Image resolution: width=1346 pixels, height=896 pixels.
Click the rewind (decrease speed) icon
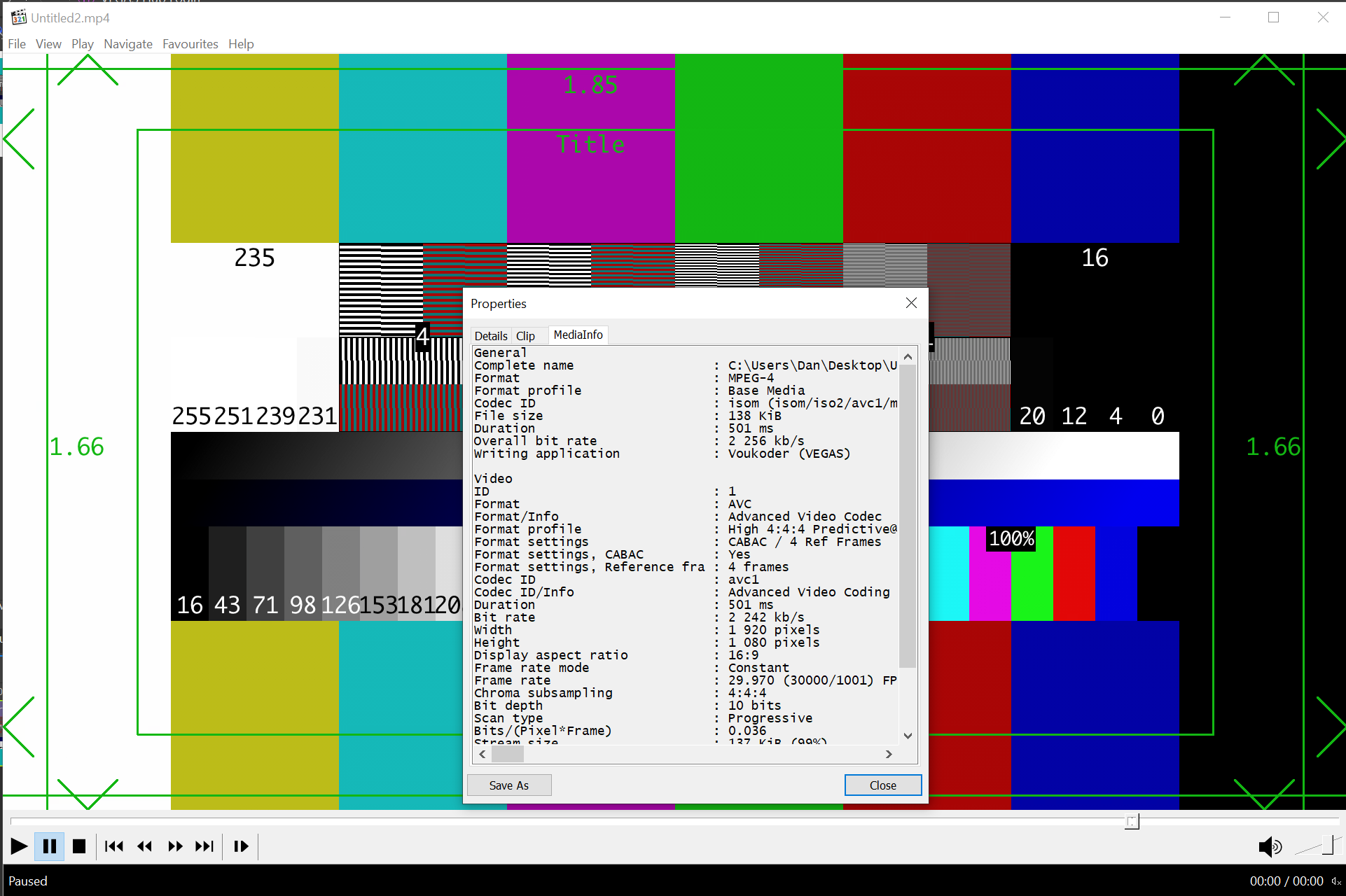click(x=144, y=846)
